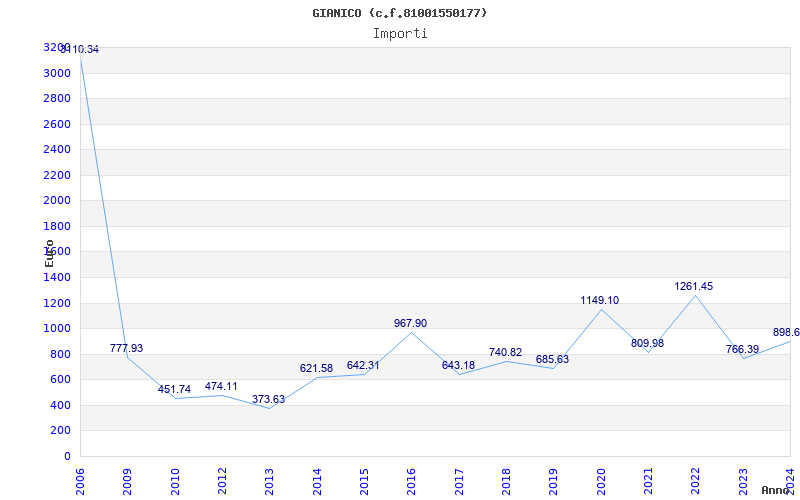Click the 2200 y-axis tick label

pyautogui.click(x=58, y=175)
